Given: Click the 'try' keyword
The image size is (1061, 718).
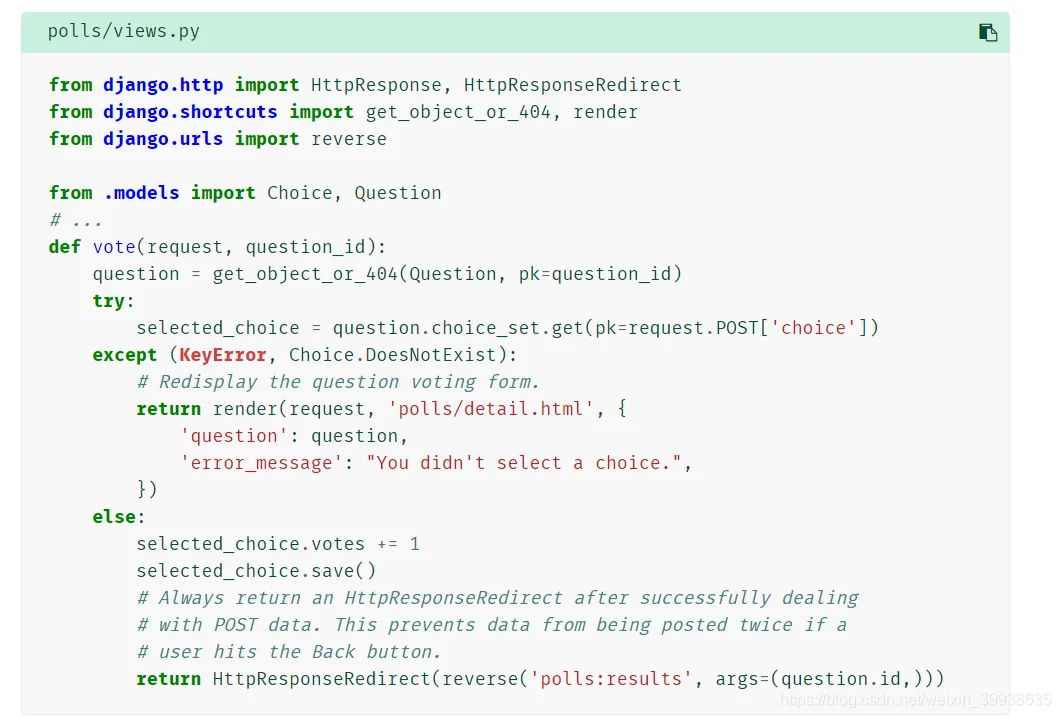Looking at the screenshot, I should pos(109,301).
